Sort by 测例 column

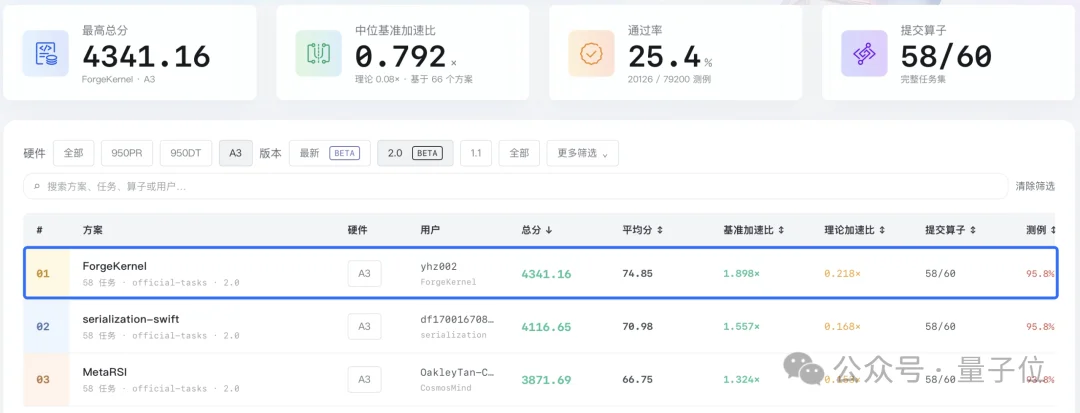1041,230
